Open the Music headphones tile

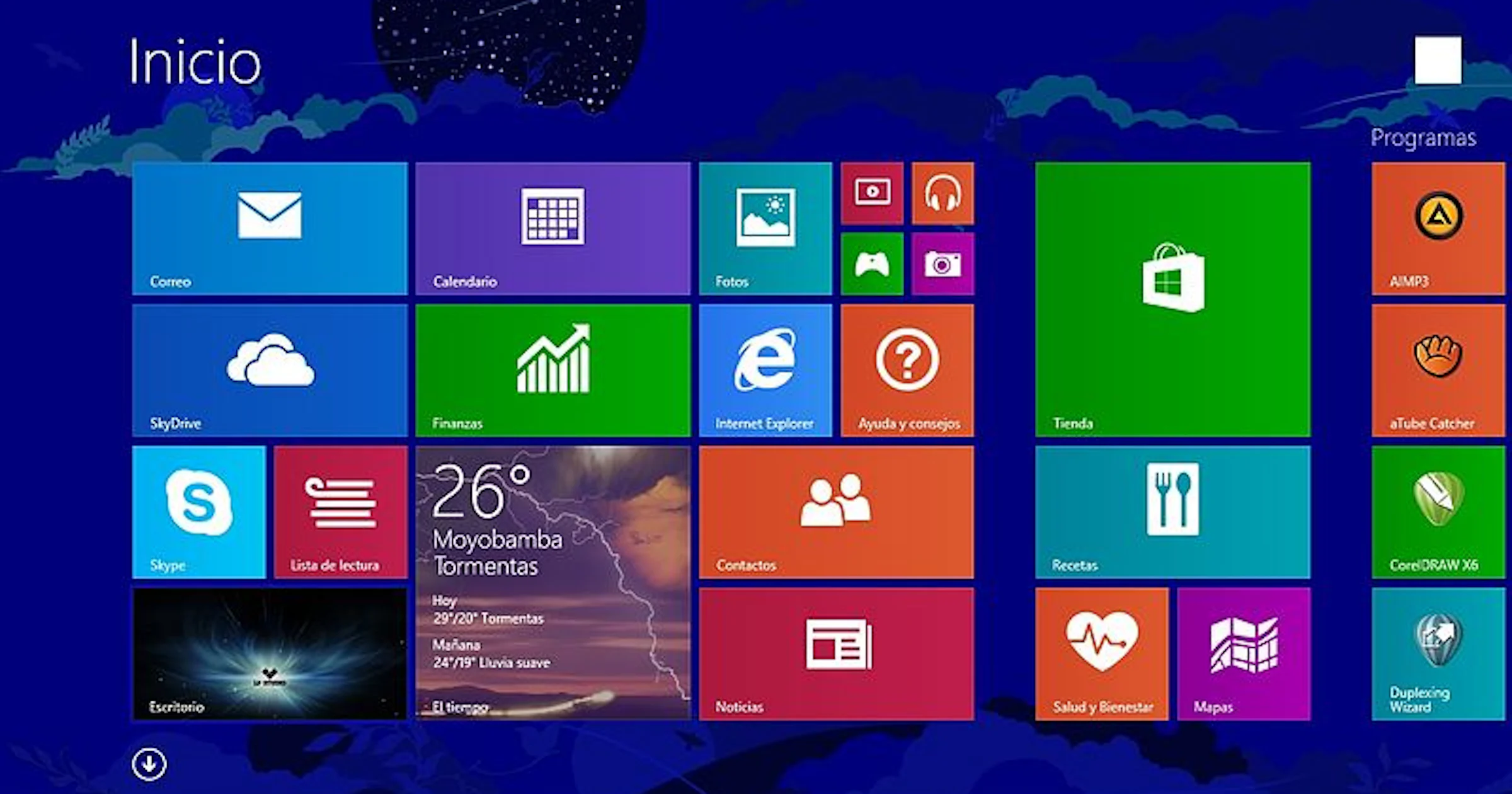pyautogui.click(x=942, y=193)
